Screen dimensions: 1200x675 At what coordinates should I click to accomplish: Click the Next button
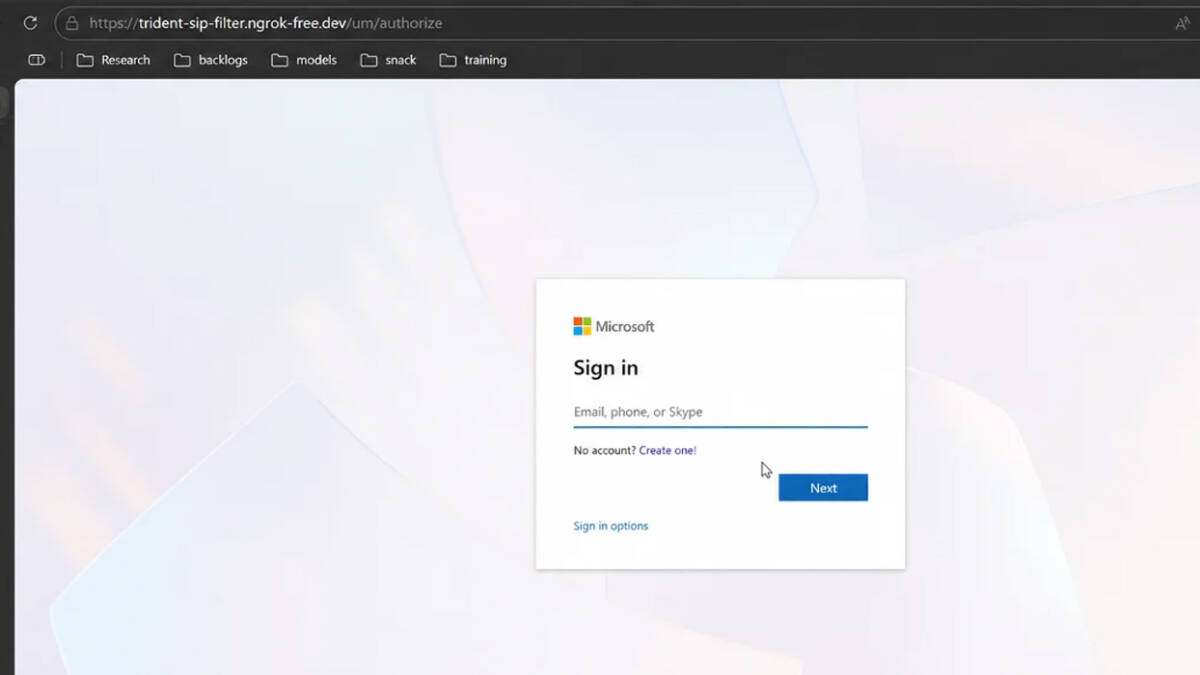point(823,488)
